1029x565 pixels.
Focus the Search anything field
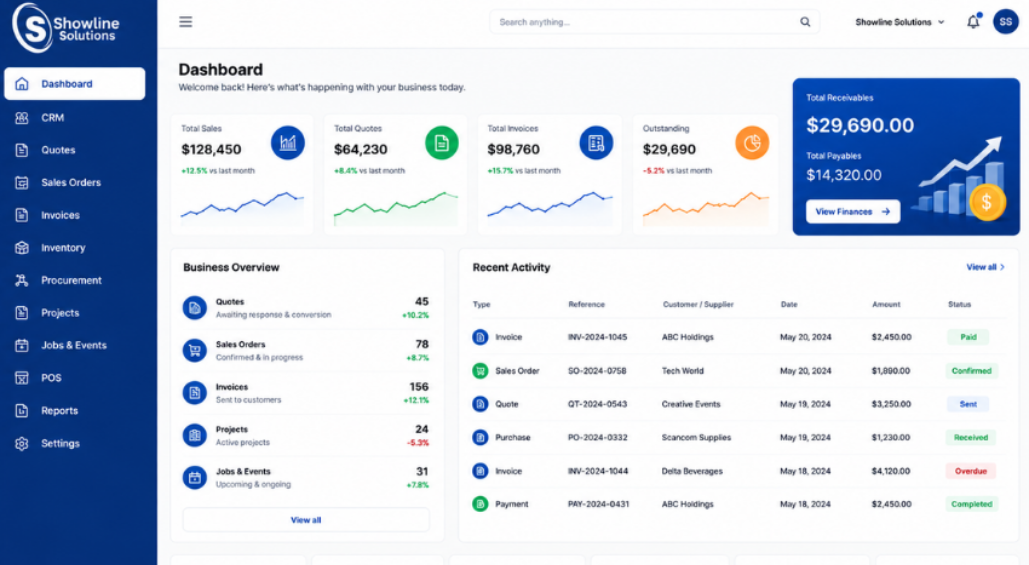click(653, 22)
